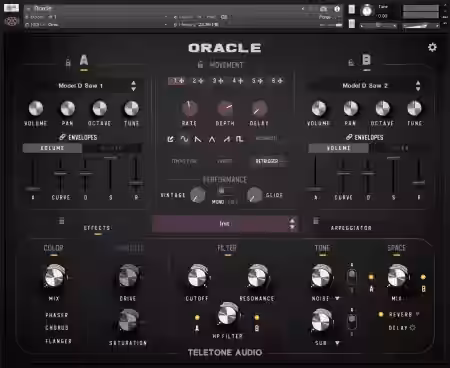450x368 pixels.
Task: Open Model D Saw 2 waveform selector
Action: pos(366,86)
